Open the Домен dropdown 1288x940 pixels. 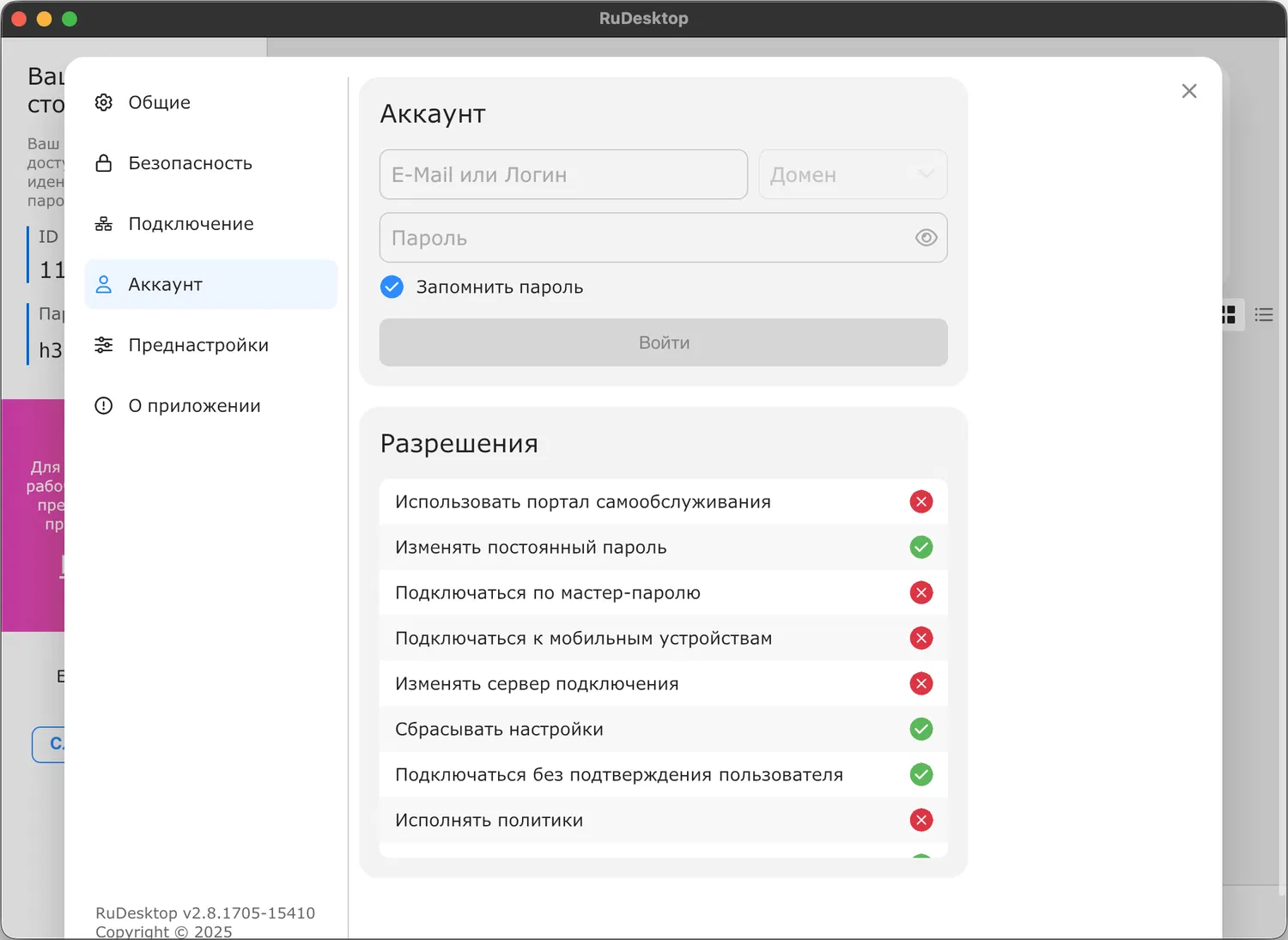coord(853,175)
